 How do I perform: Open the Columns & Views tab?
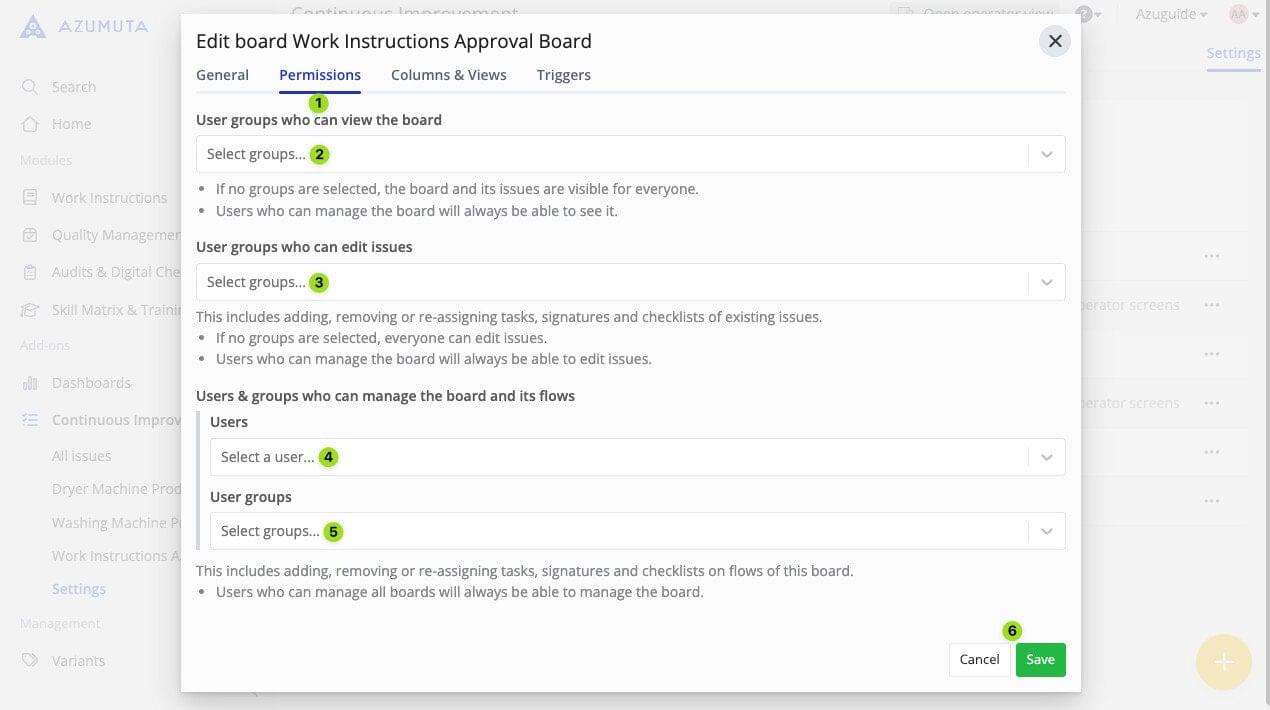click(x=448, y=75)
